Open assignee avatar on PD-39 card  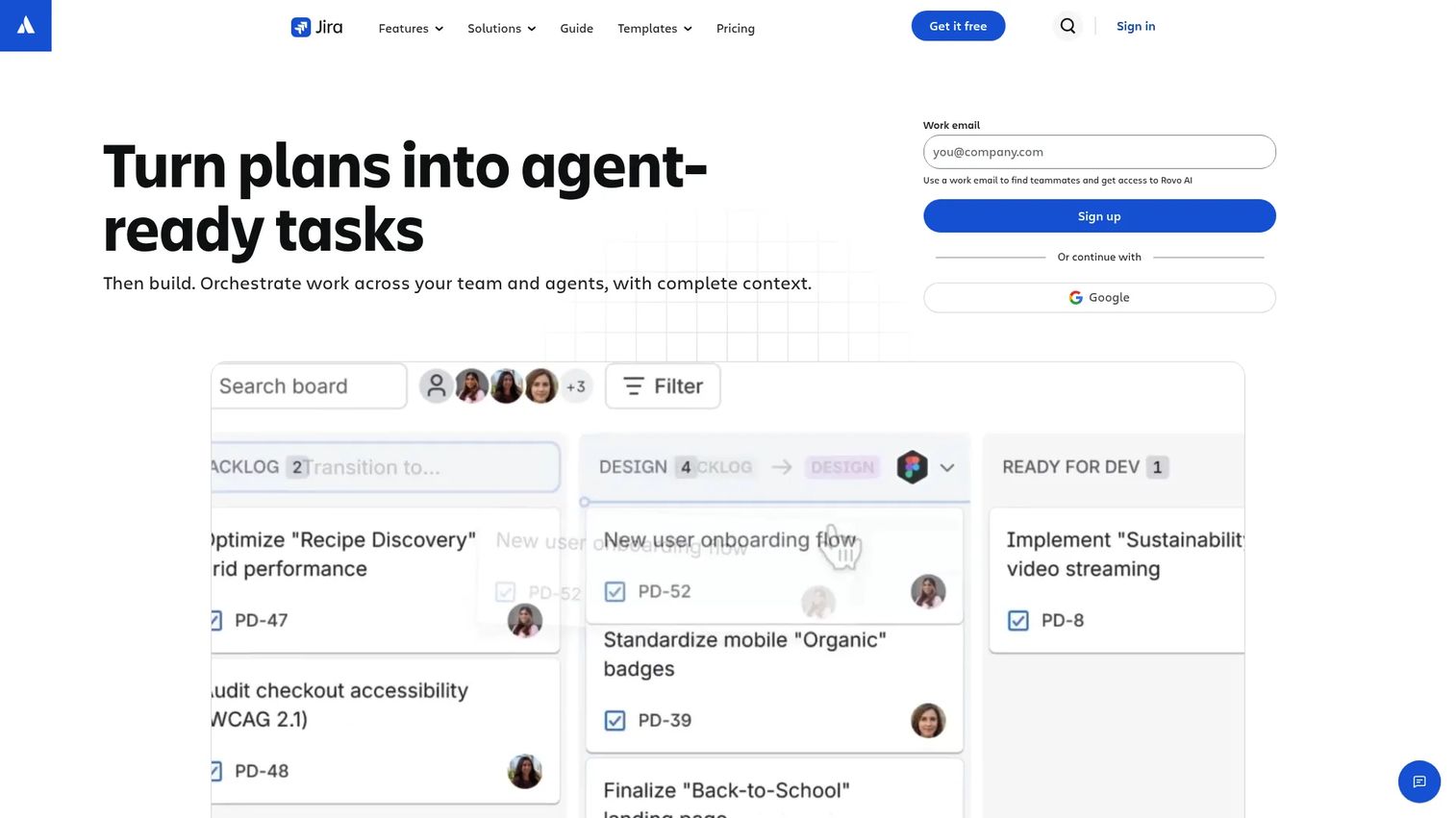point(928,720)
